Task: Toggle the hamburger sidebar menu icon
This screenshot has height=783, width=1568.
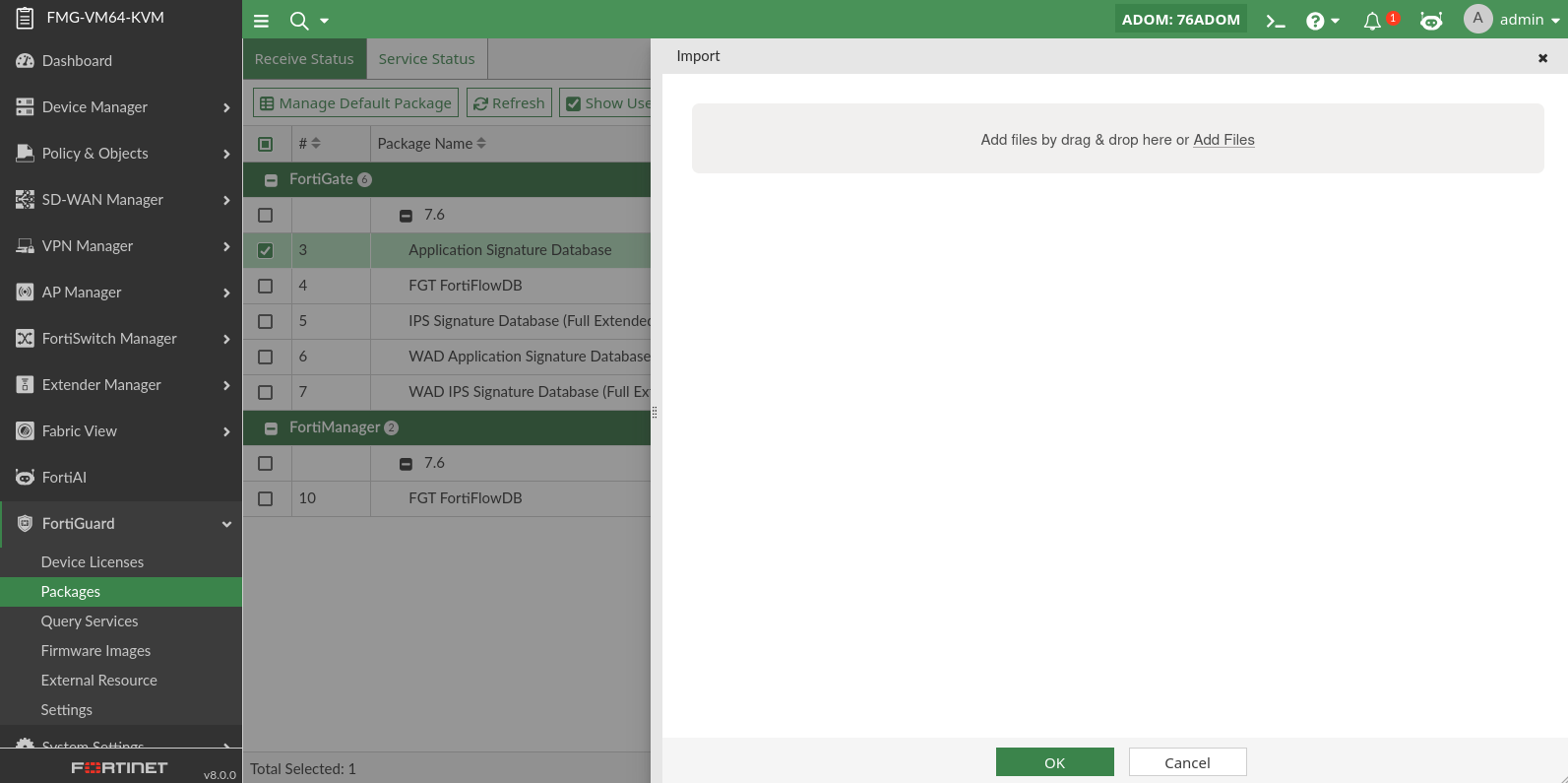Action: click(261, 21)
